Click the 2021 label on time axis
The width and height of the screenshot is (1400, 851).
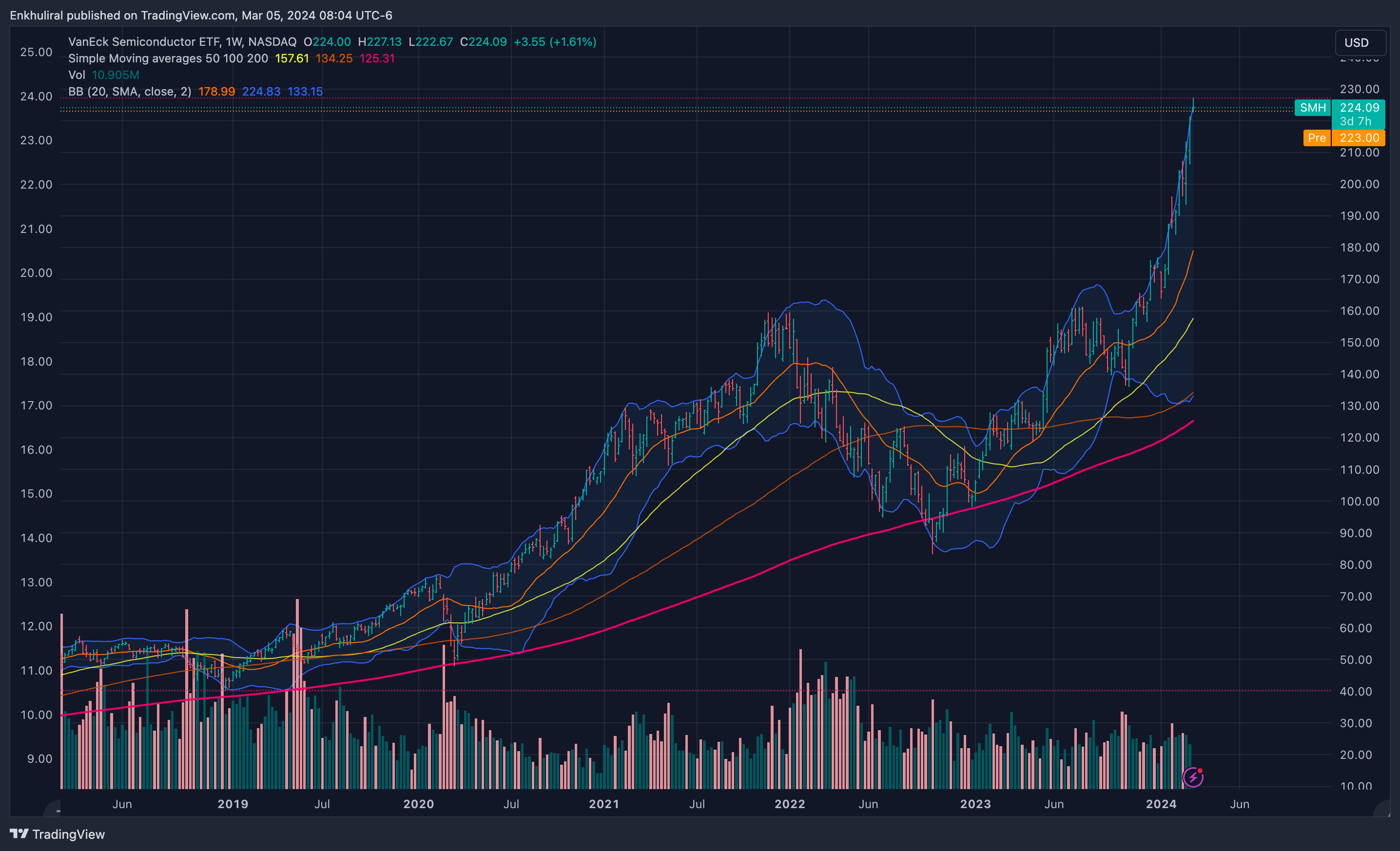(603, 804)
